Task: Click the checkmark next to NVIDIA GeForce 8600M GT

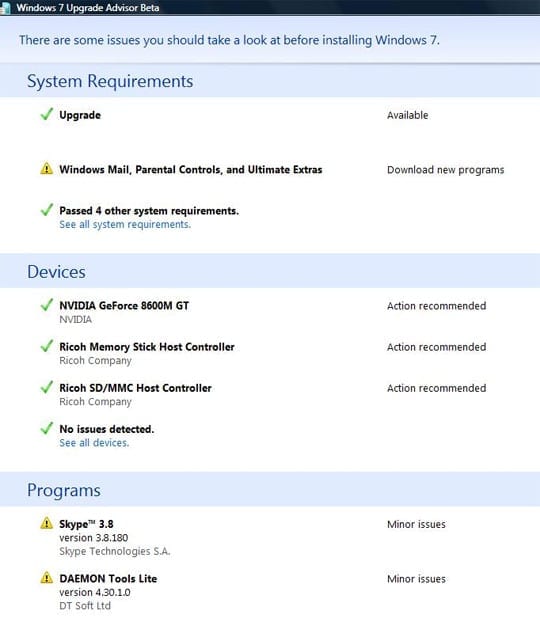Action: pyautogui.click(x=46, y=305)
